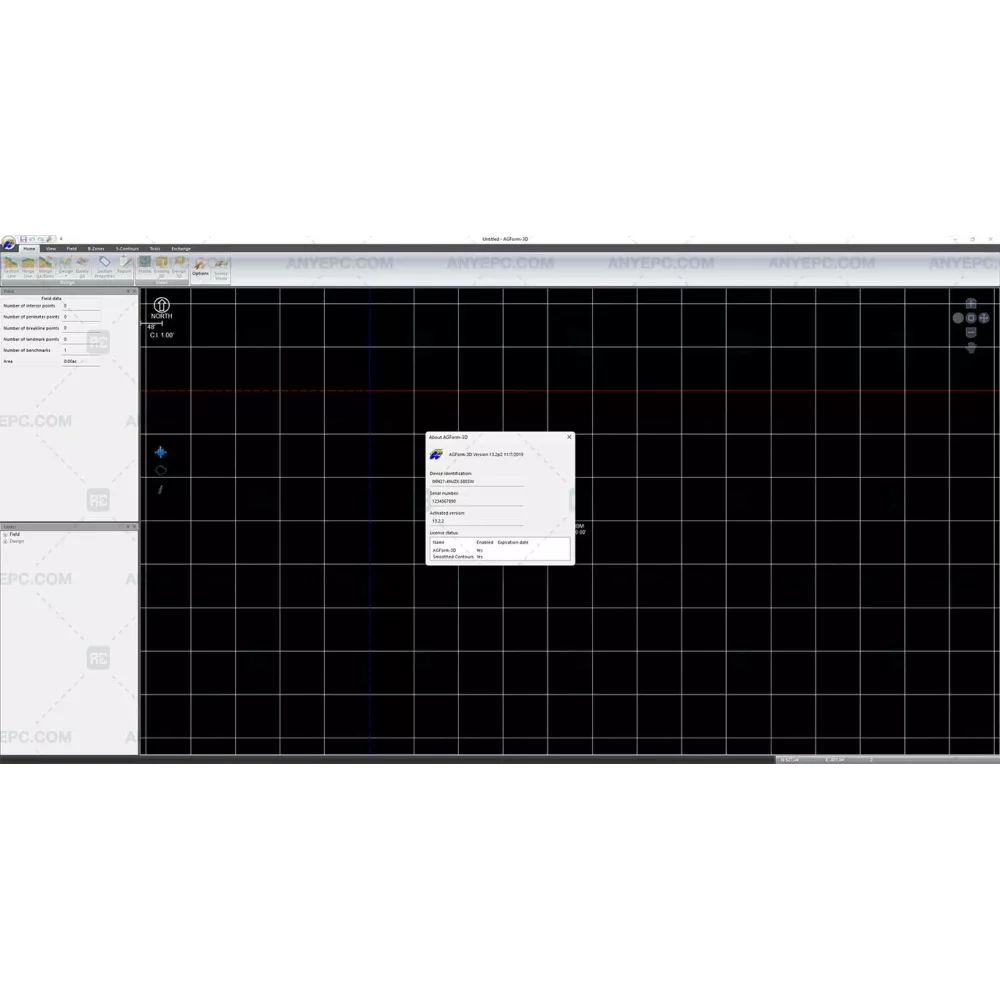Click the blue crosshair benchmark icon on canvas
This screenshot has width=1000, height=1000.
(x=160, y=452)
